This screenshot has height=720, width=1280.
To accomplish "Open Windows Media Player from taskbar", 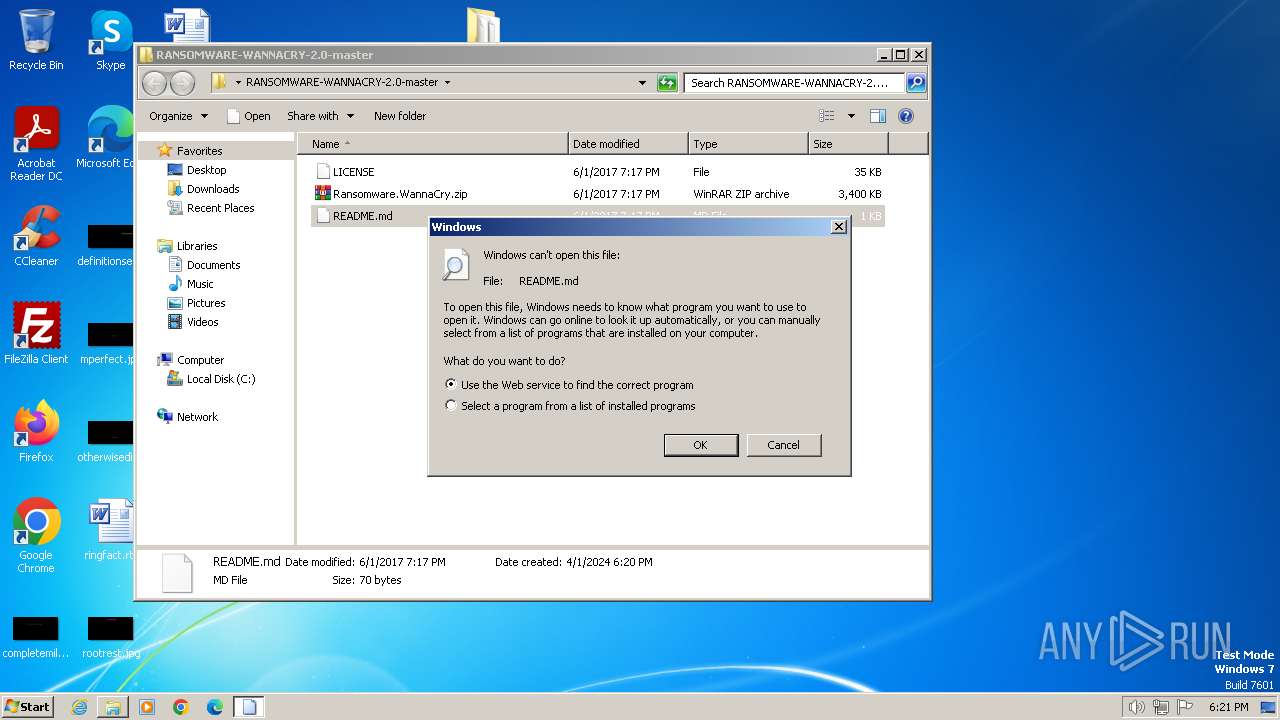I will (x=147, y=707).
